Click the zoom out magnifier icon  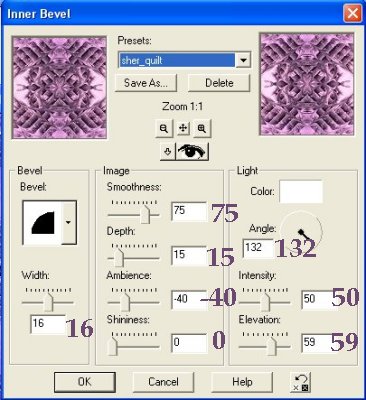pos(164,129)
